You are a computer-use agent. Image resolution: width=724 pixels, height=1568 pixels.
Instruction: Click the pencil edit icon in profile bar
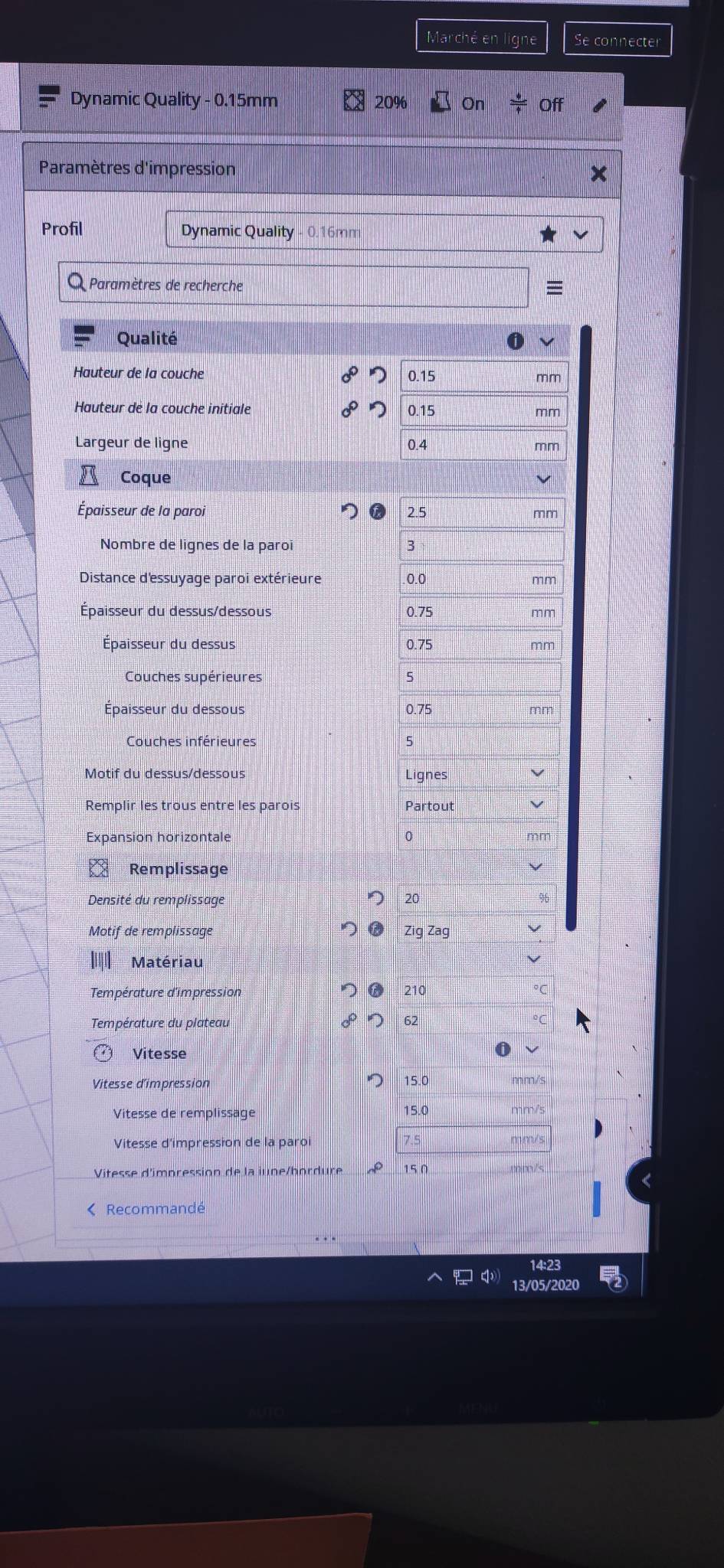[600, 105]
